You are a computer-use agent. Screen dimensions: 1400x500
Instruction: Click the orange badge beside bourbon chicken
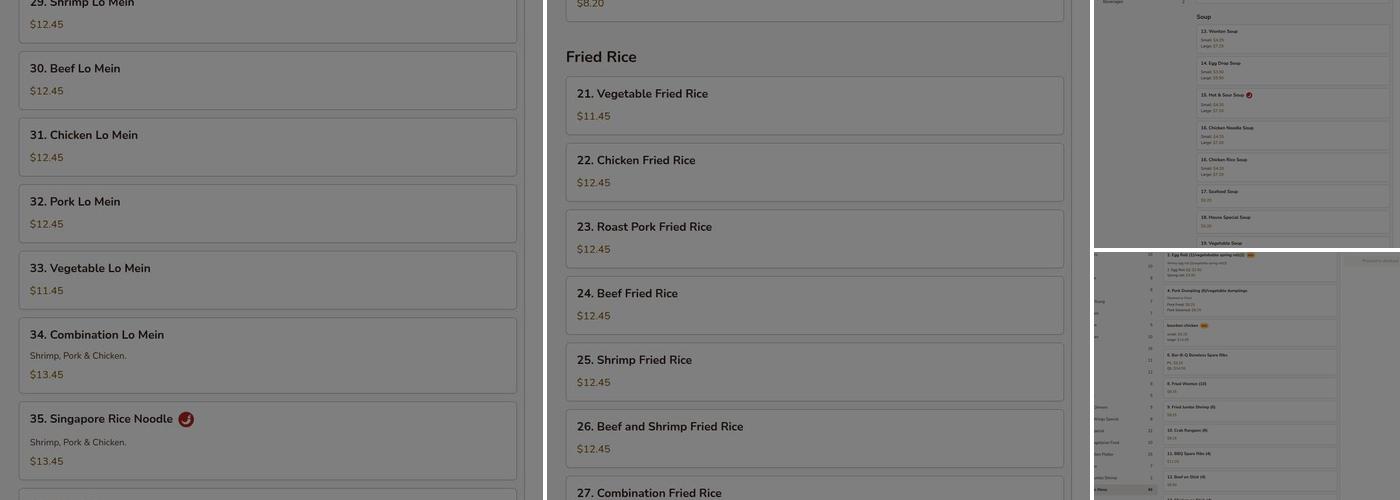click(1204, 325)
